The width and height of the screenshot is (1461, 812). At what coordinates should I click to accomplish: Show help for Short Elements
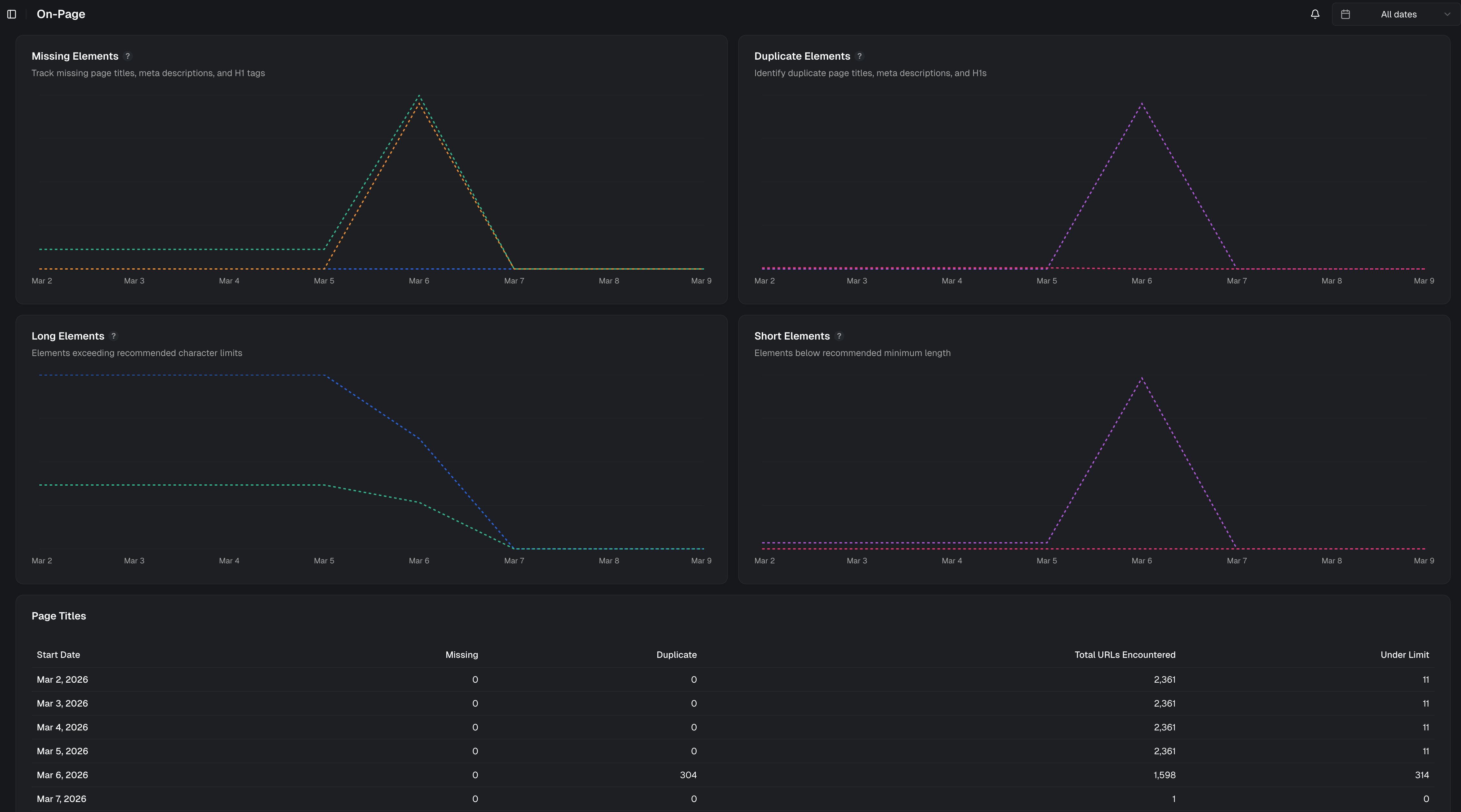(839, 336)
